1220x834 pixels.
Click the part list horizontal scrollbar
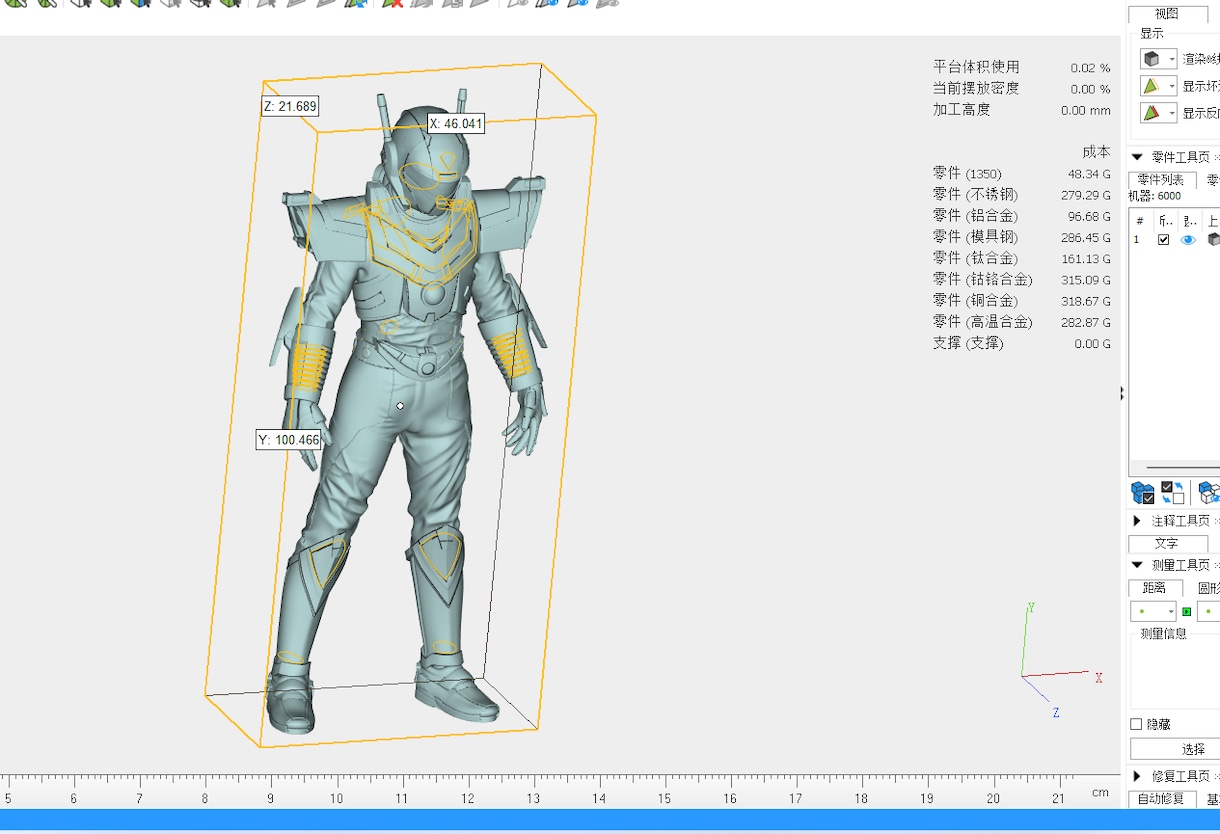1183,467
